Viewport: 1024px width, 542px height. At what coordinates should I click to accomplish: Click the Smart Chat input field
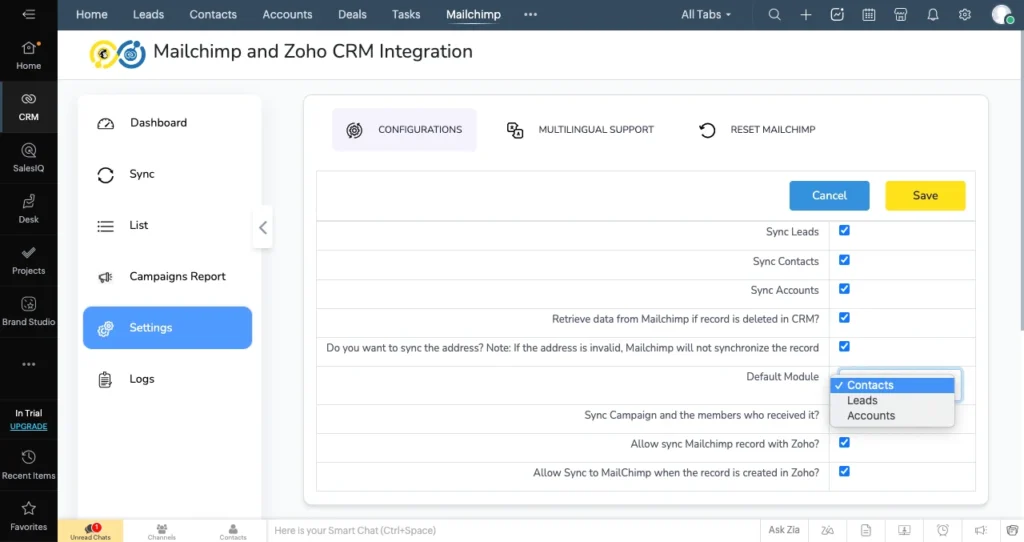point(513,530)
